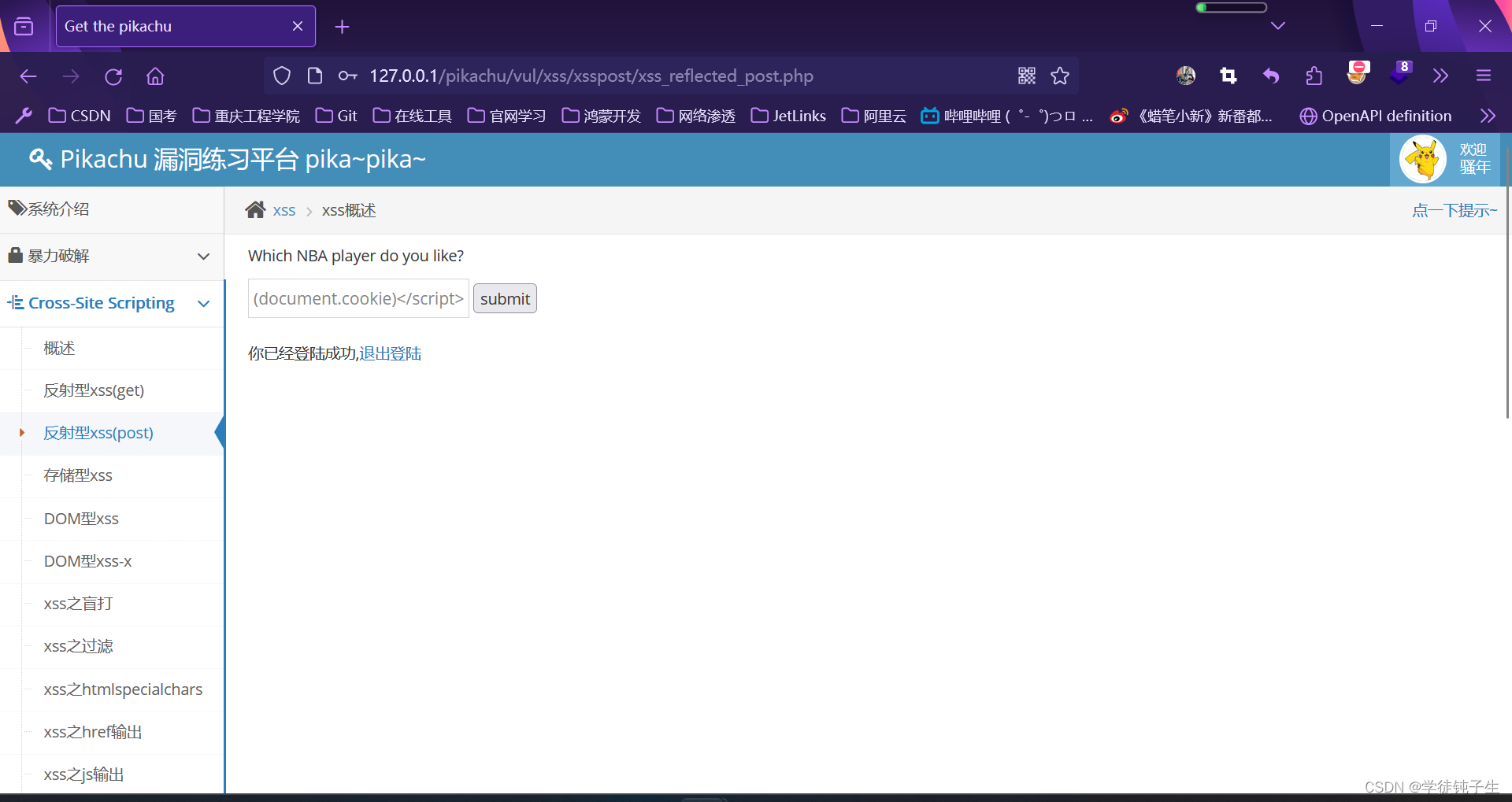Open the tracking protection shield icon

point(282,76)
